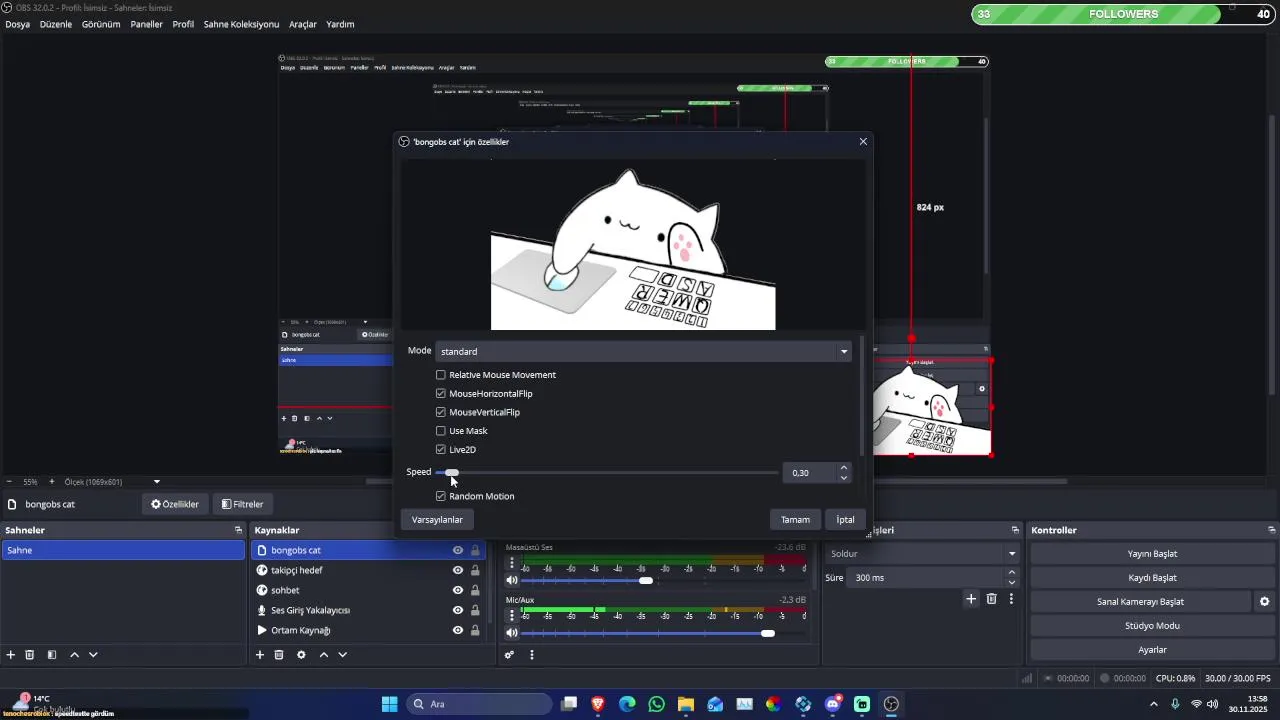Add a new scene with the plus icon
This screenshot has width=1280, height=720.
point(11,655)
